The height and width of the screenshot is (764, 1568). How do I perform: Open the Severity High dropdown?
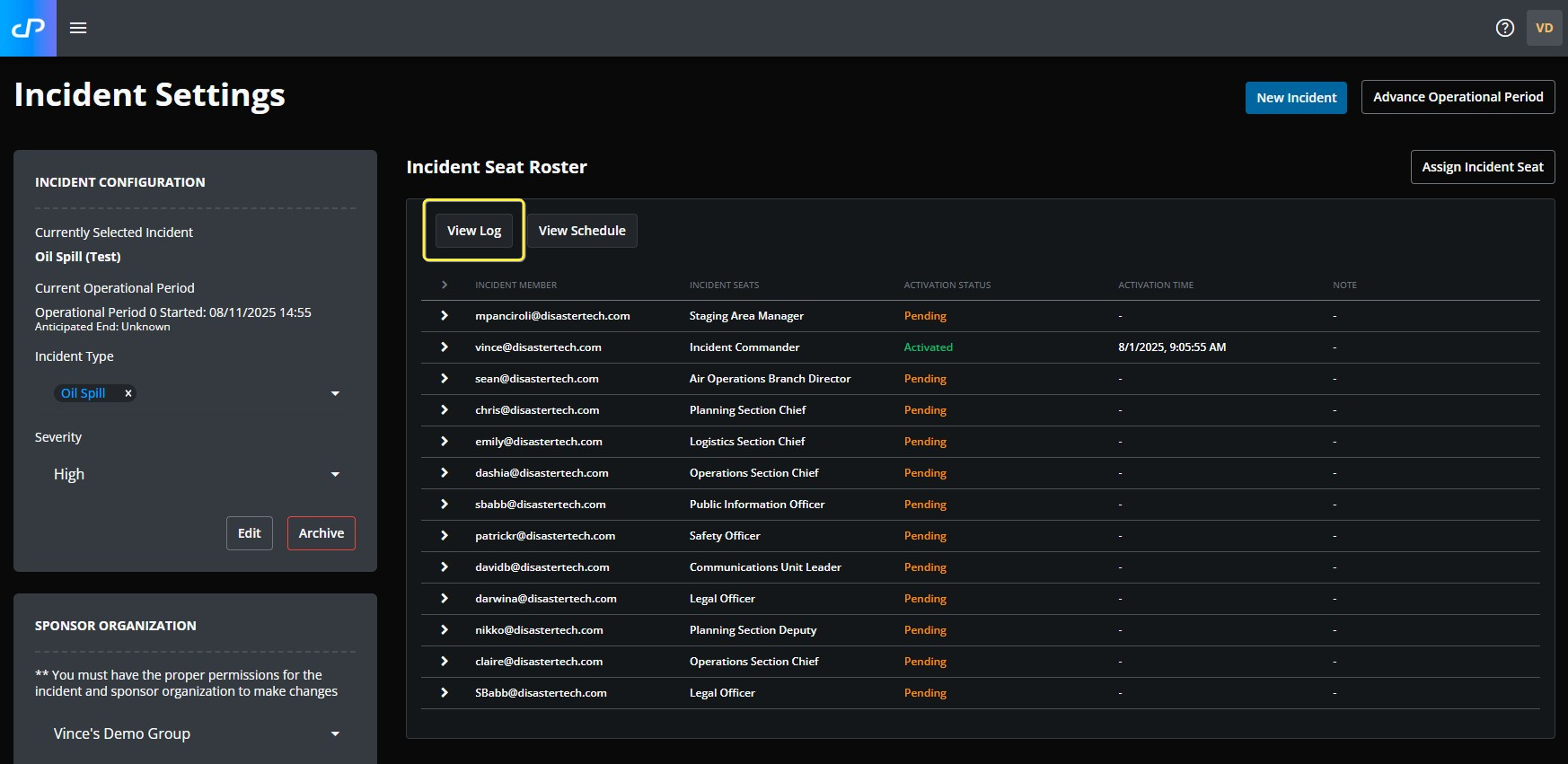(x=196, y=474)
